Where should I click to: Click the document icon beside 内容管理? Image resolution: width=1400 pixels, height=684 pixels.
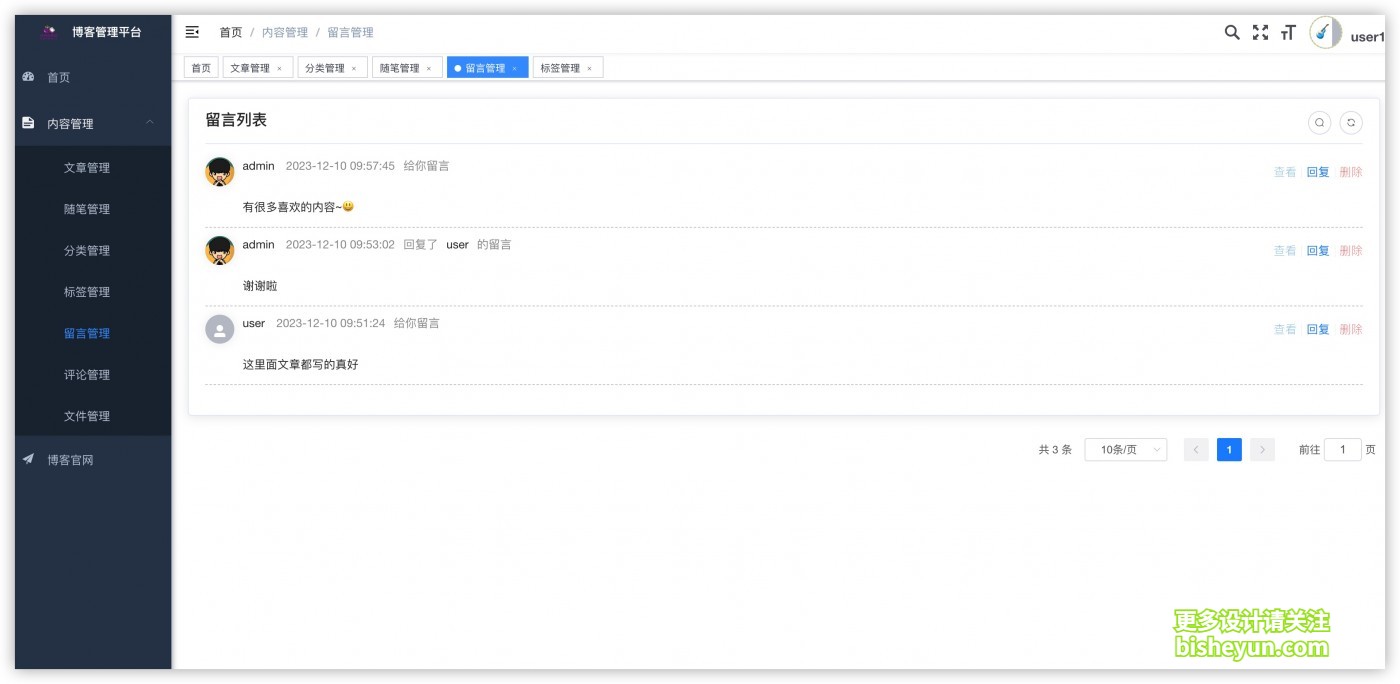[x=28, y=123]
